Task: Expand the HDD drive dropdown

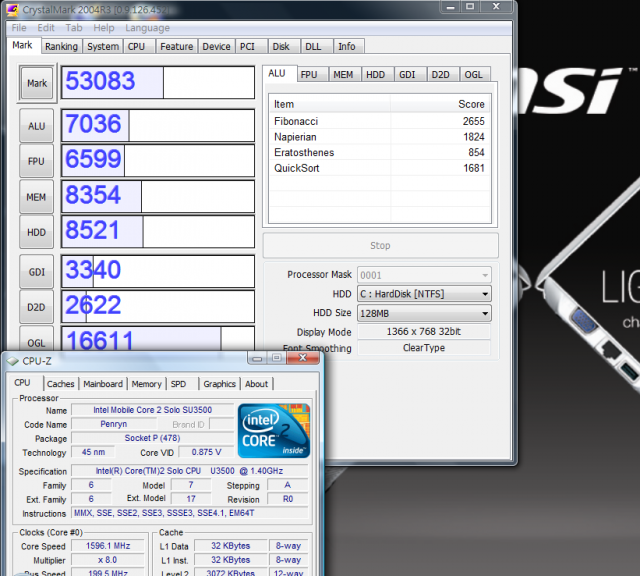Action: tap(424, 294)
